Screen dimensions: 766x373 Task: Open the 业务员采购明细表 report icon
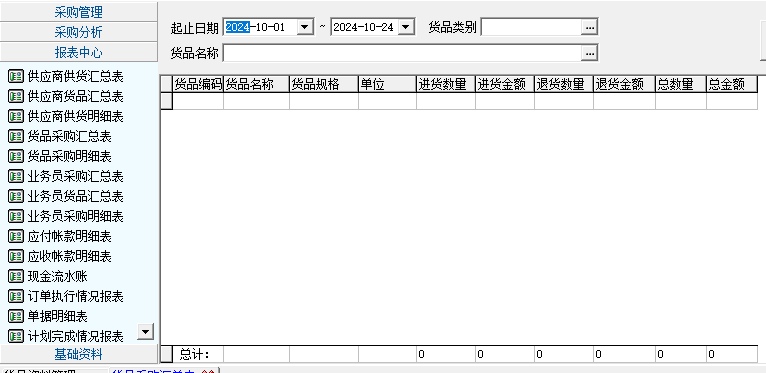click(16, 216)
